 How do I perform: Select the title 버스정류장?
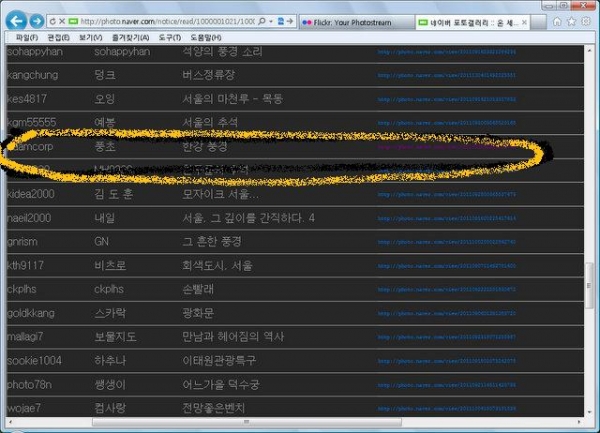208,75
